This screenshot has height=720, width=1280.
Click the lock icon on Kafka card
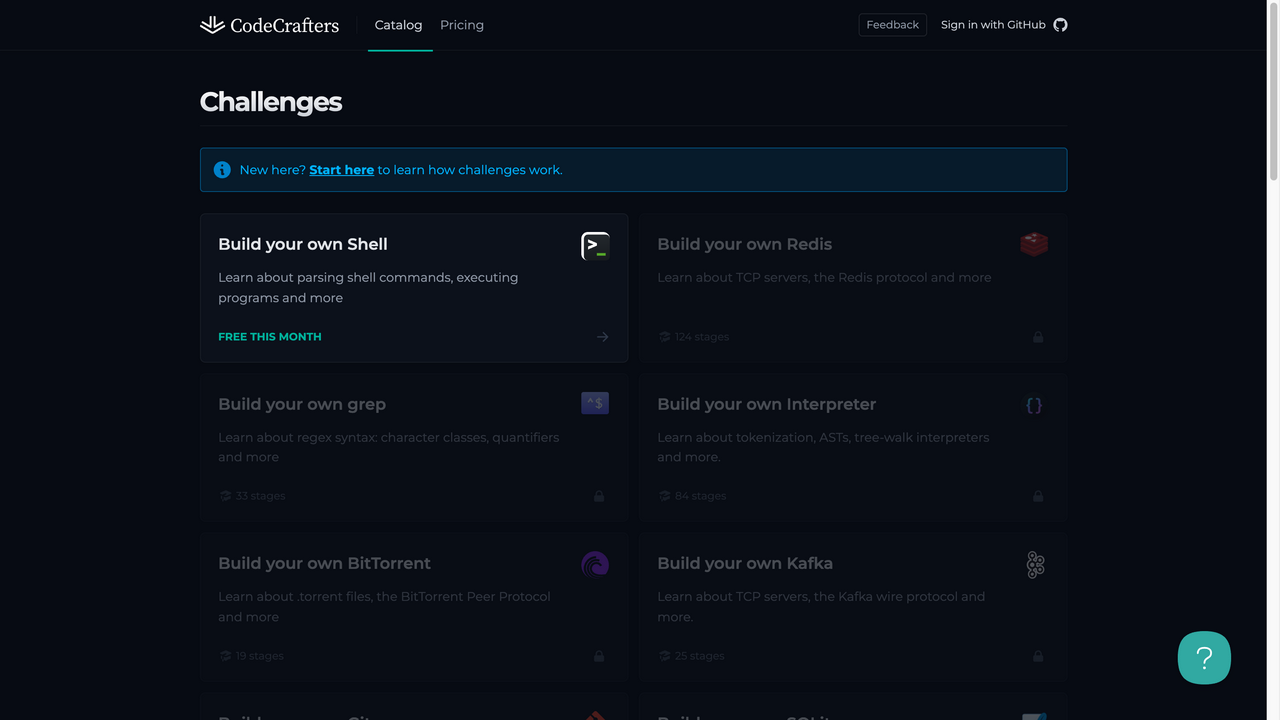(x=1038, y=656)
